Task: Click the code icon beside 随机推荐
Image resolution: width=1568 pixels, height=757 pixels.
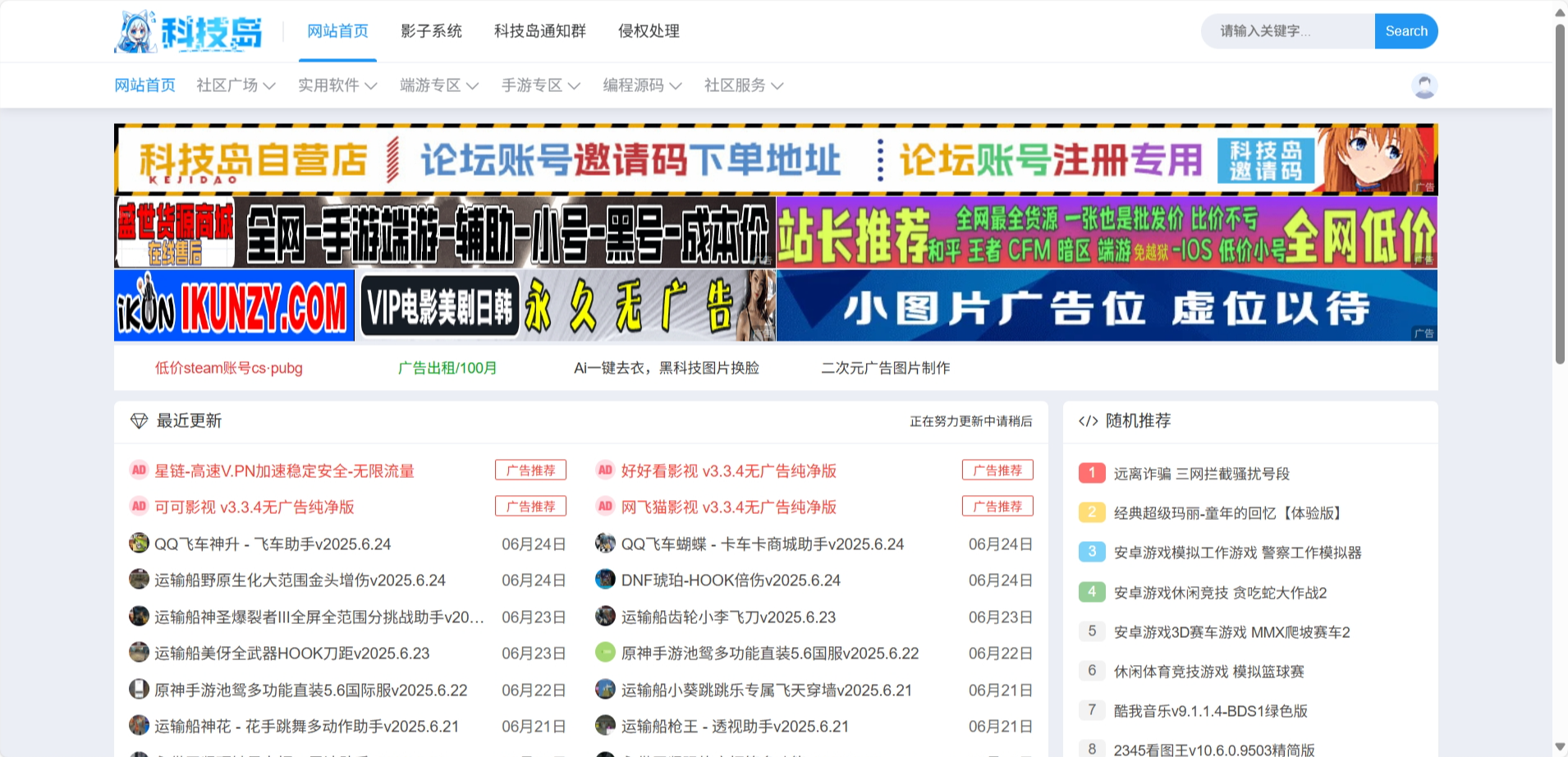Action: [x=1088, y=421]
